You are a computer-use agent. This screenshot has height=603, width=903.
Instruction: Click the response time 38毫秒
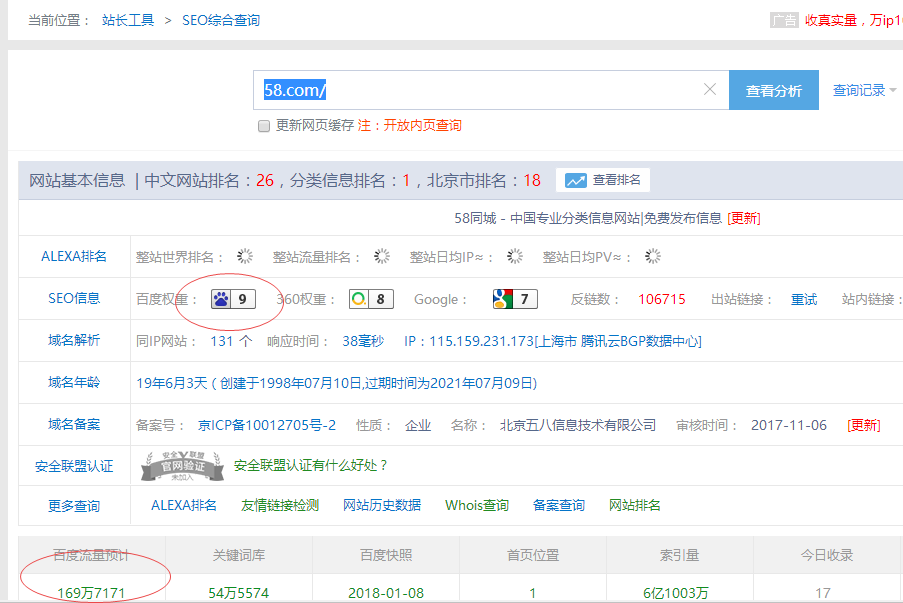pyautogui.click(x=363, y=341)
